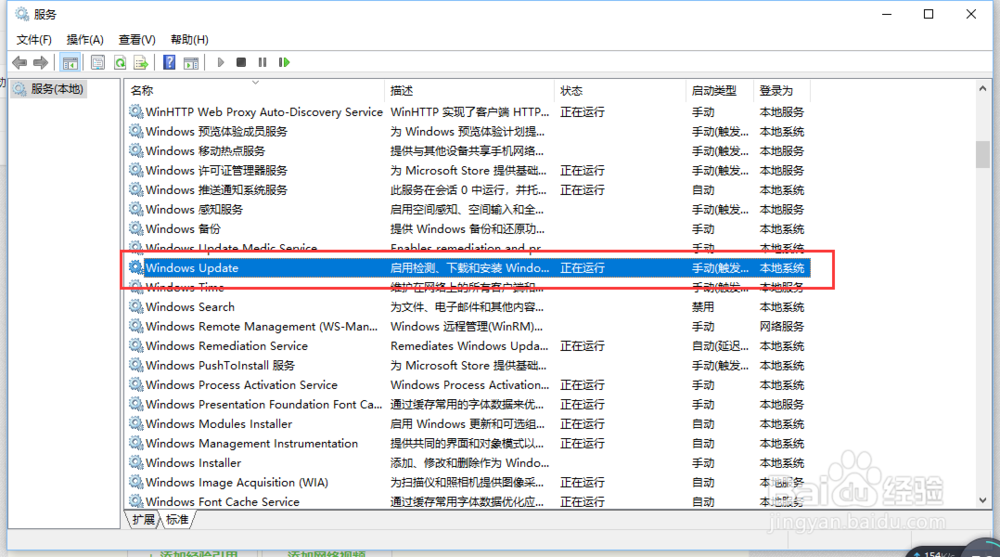Viewport: 1000px width, 557px height.
Task: Click gear icon of Windows PushToInstall 服务
Action: (136, 365)
